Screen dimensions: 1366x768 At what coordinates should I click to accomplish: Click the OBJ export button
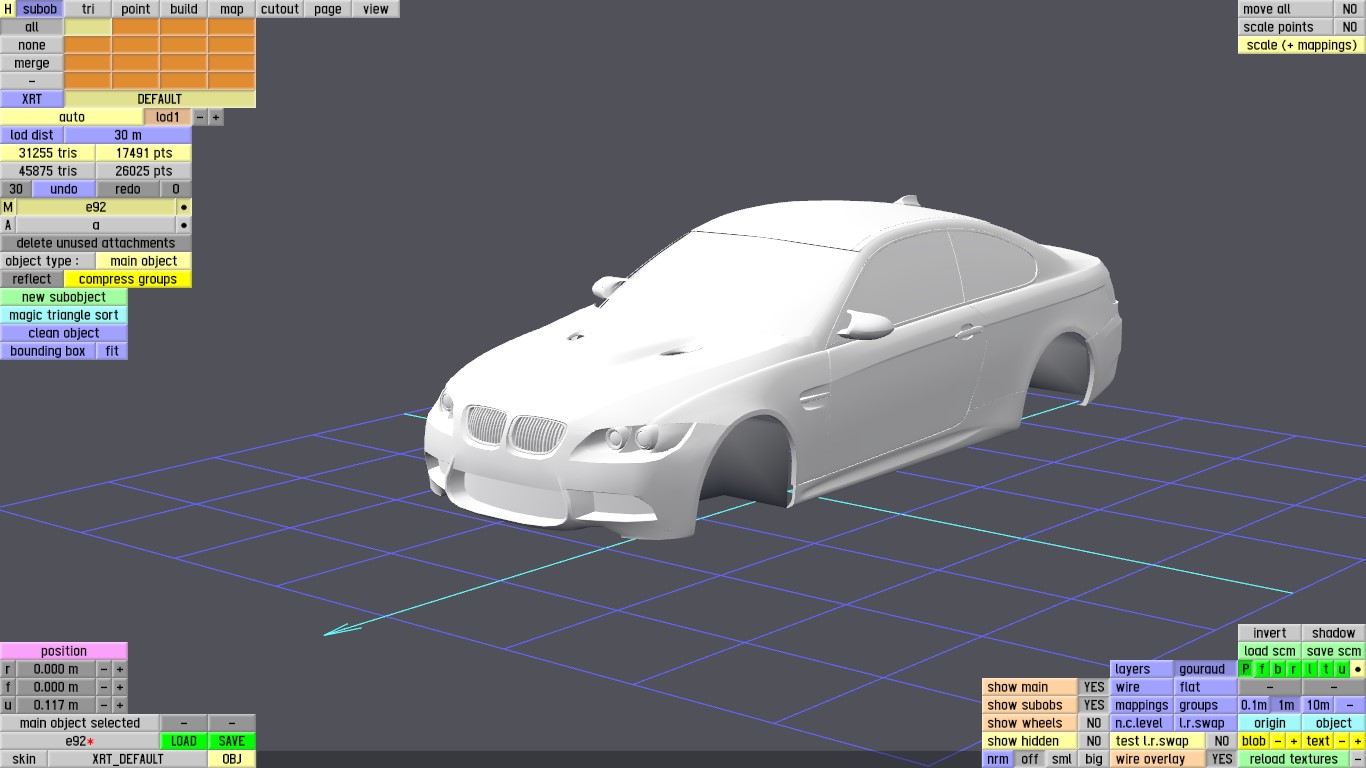(232, 759)
